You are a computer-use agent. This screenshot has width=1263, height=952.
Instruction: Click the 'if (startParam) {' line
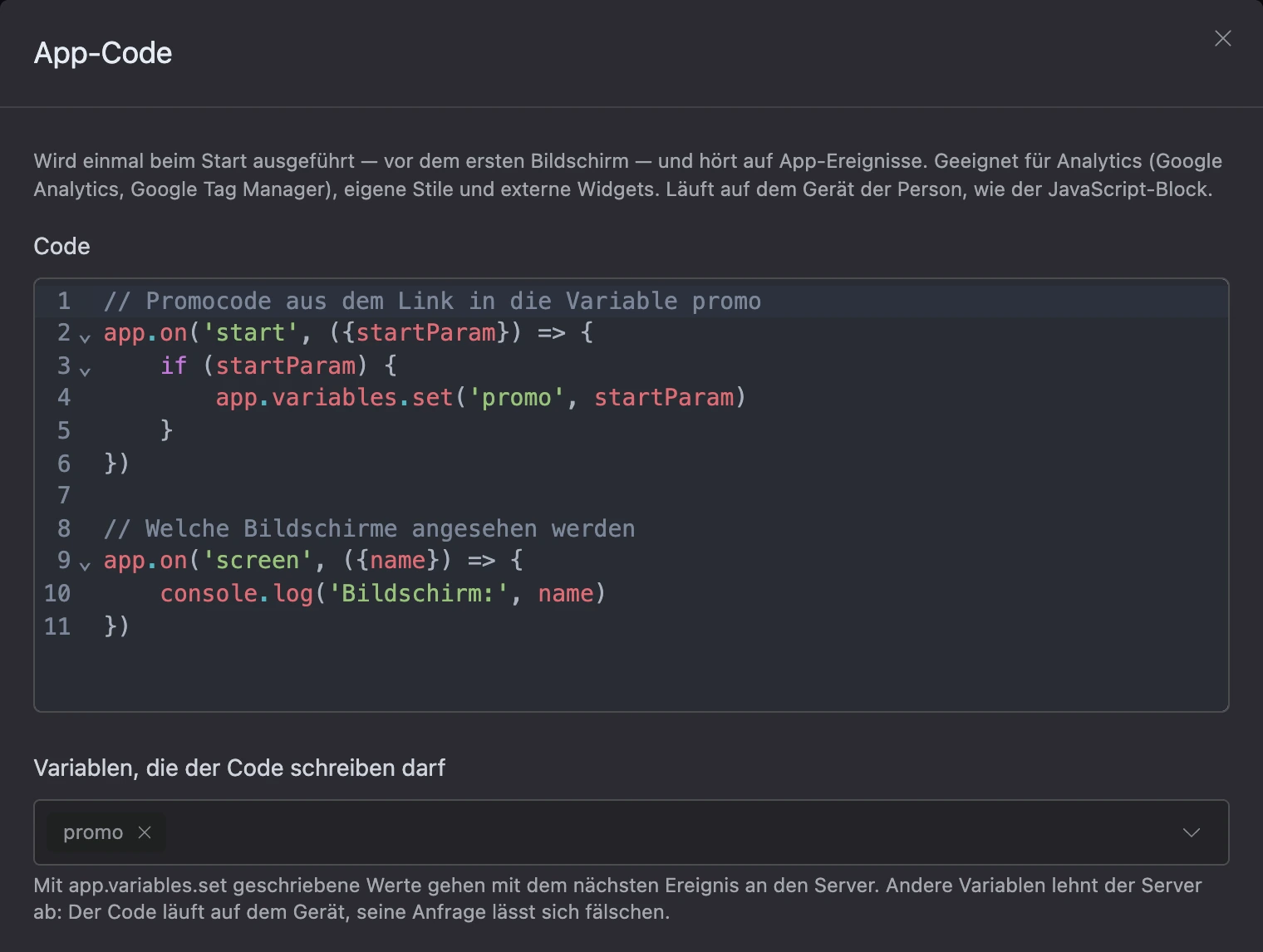click(278, 366)
